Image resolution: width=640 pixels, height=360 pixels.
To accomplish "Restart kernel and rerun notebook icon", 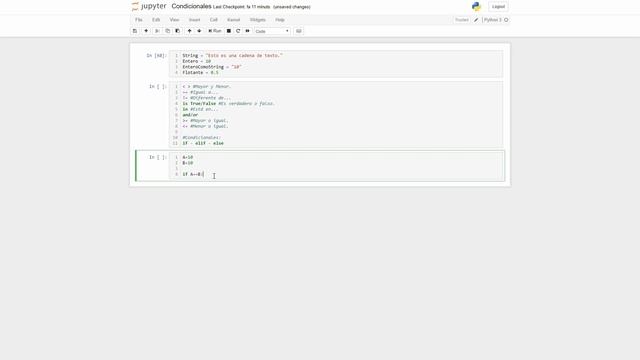I will [247, 31].
